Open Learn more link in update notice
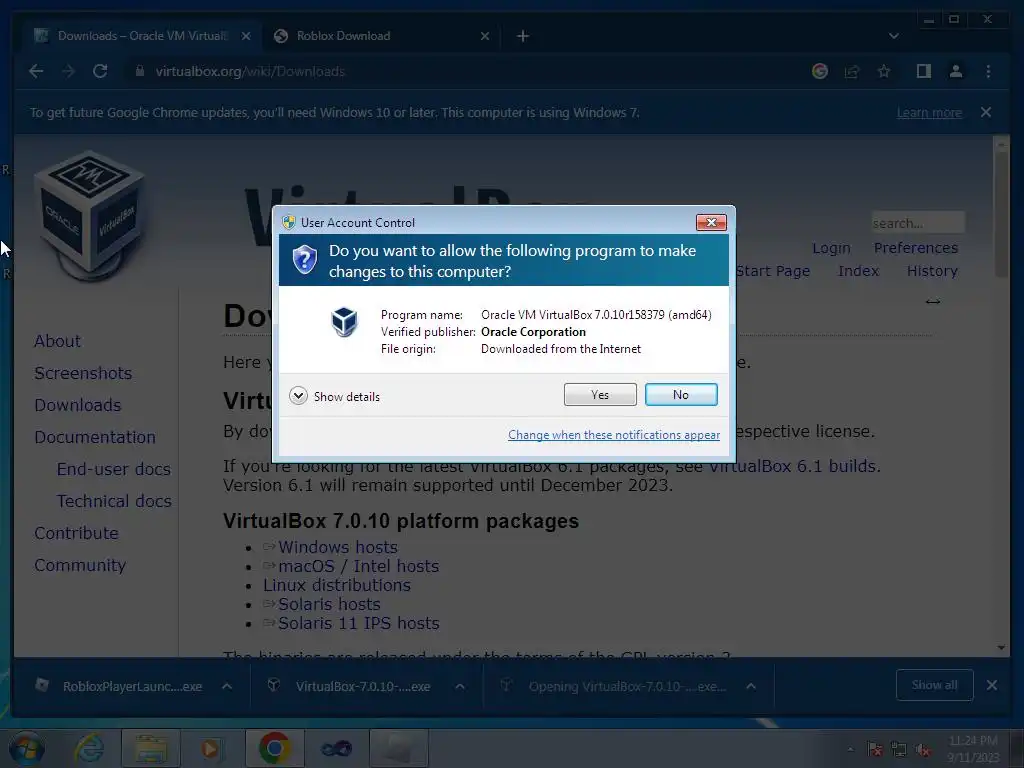The height and width of the screenshot is (768, 1024). point(929,112)
